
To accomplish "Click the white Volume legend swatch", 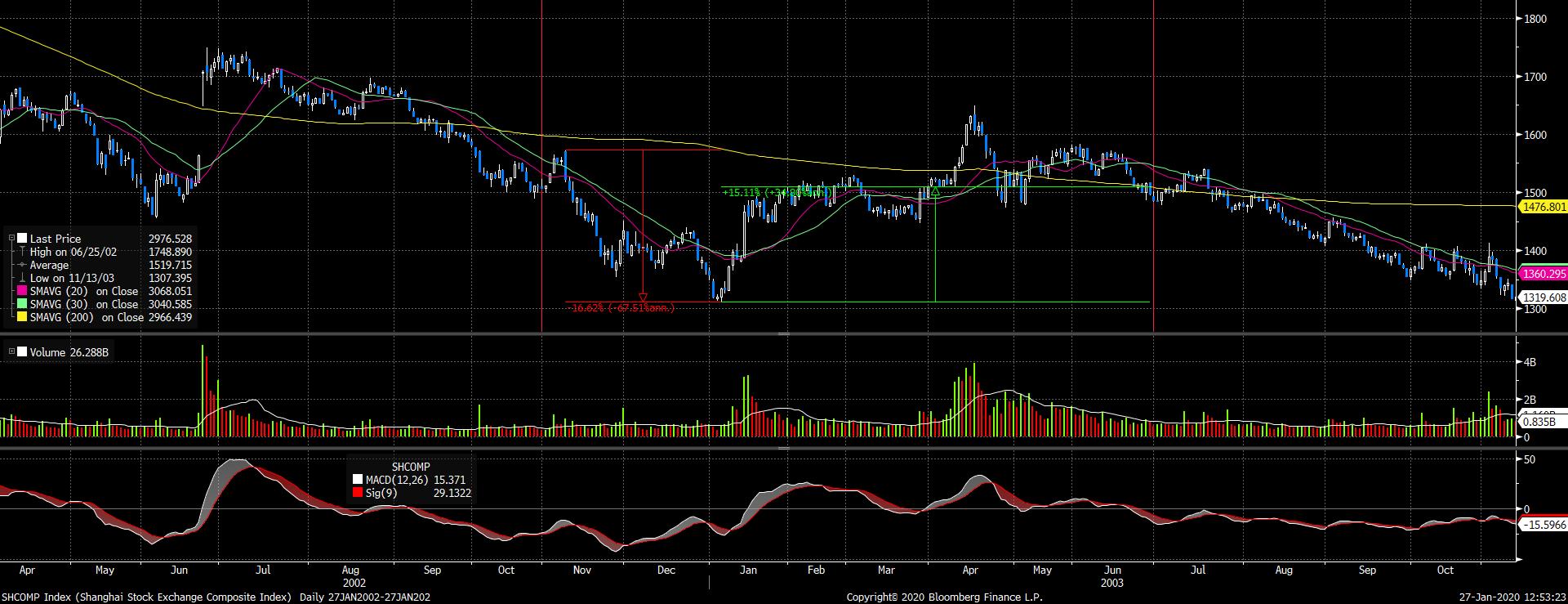I will coord(22,352).
